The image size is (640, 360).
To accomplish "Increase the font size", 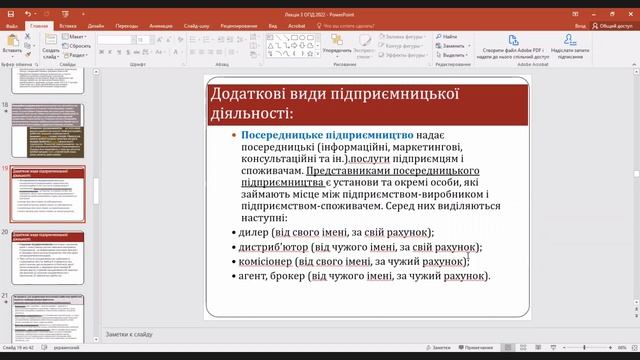I will 160,40.
